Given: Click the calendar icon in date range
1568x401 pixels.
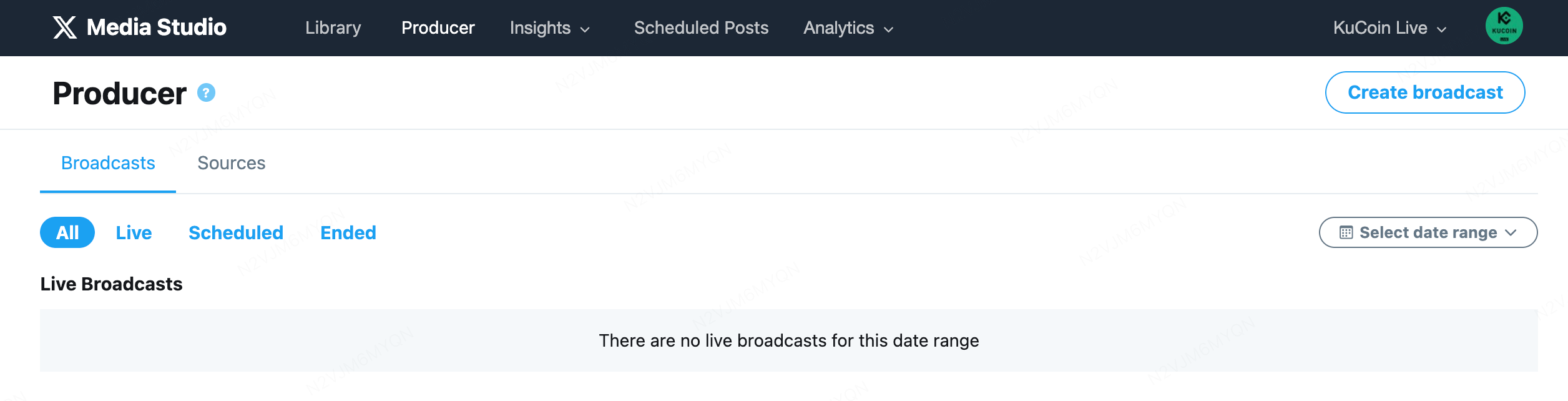Looking at the screenshot, I should click(x=1346, y=233).
